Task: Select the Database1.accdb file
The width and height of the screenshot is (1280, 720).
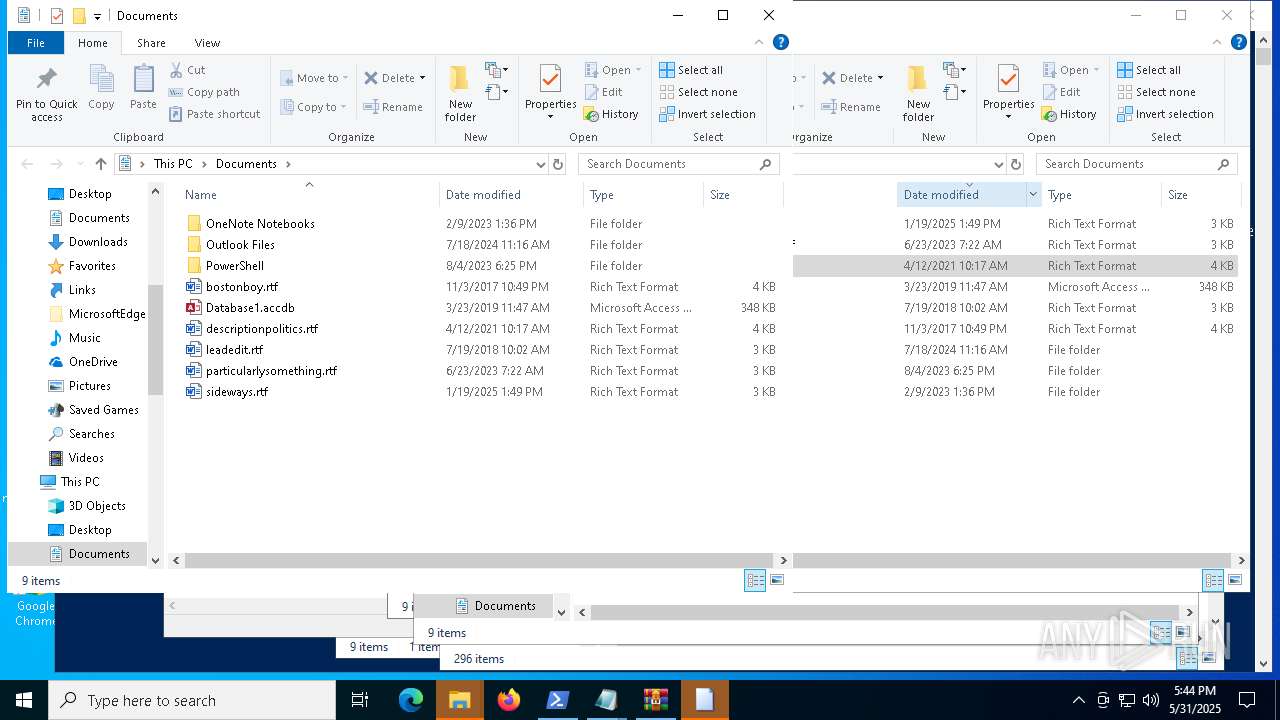Action: (250, 308)
